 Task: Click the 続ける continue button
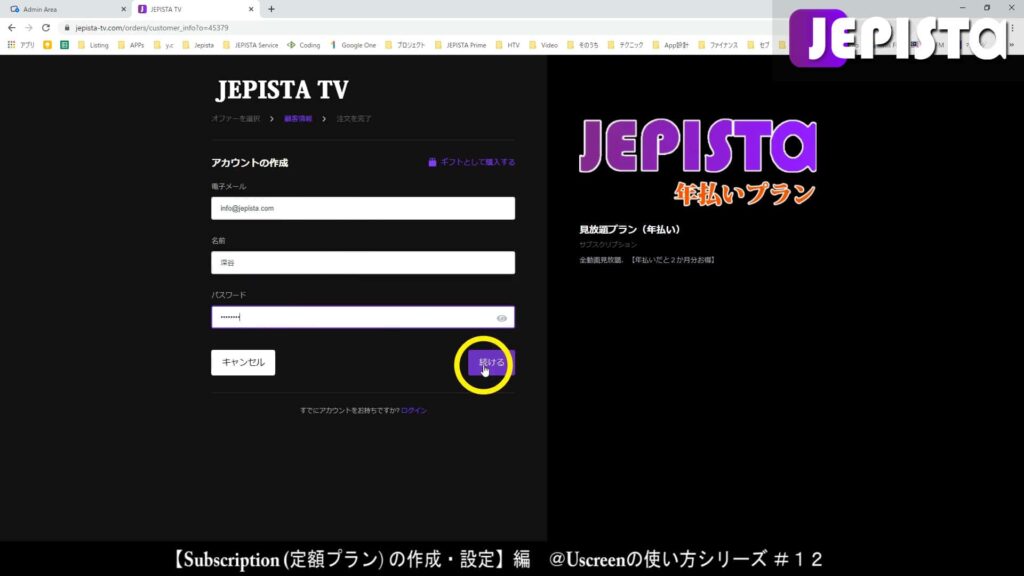click(491, 362)
